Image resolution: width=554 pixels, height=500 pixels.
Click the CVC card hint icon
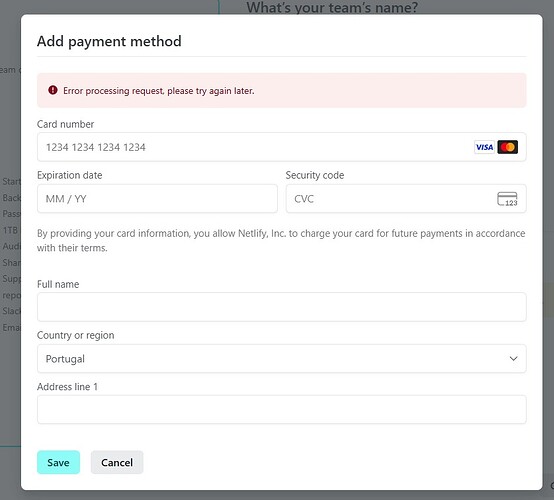coord(507,199)
